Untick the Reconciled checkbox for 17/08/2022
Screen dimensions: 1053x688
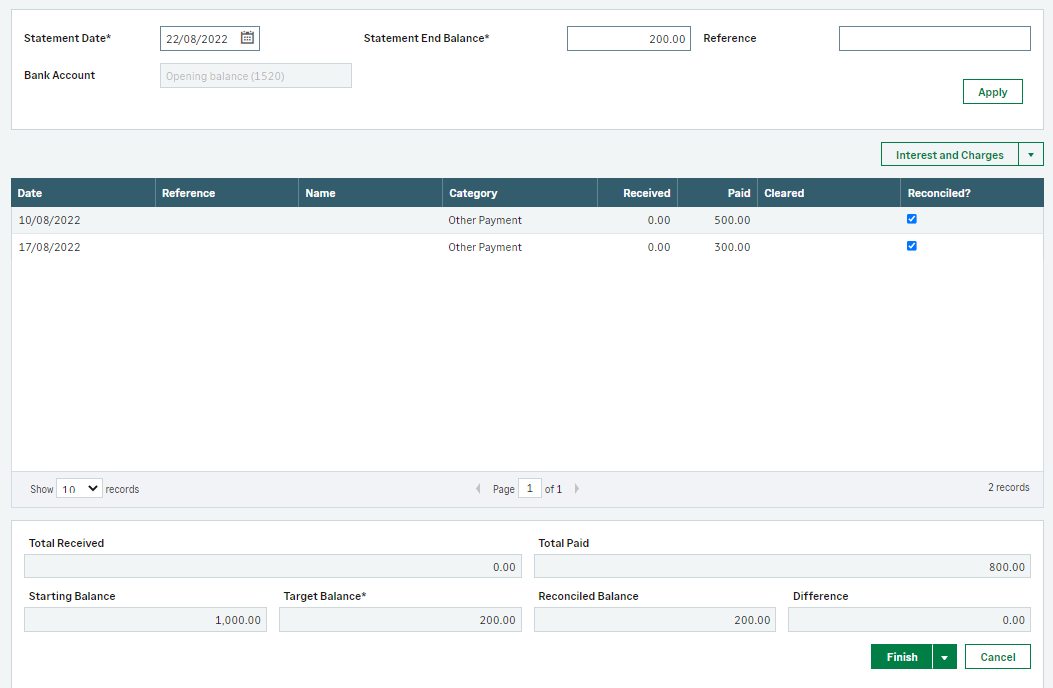(x=911, y=246)
